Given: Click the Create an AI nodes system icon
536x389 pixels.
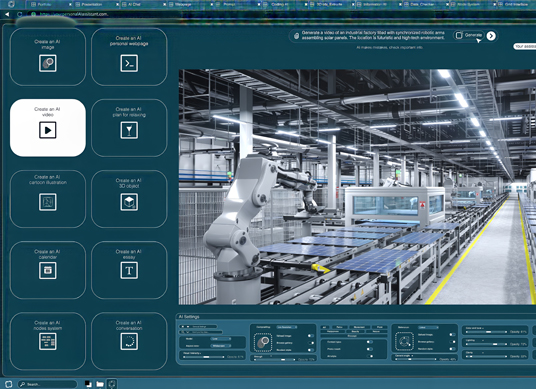Looking at the screenshot, I should coord(48,341).
